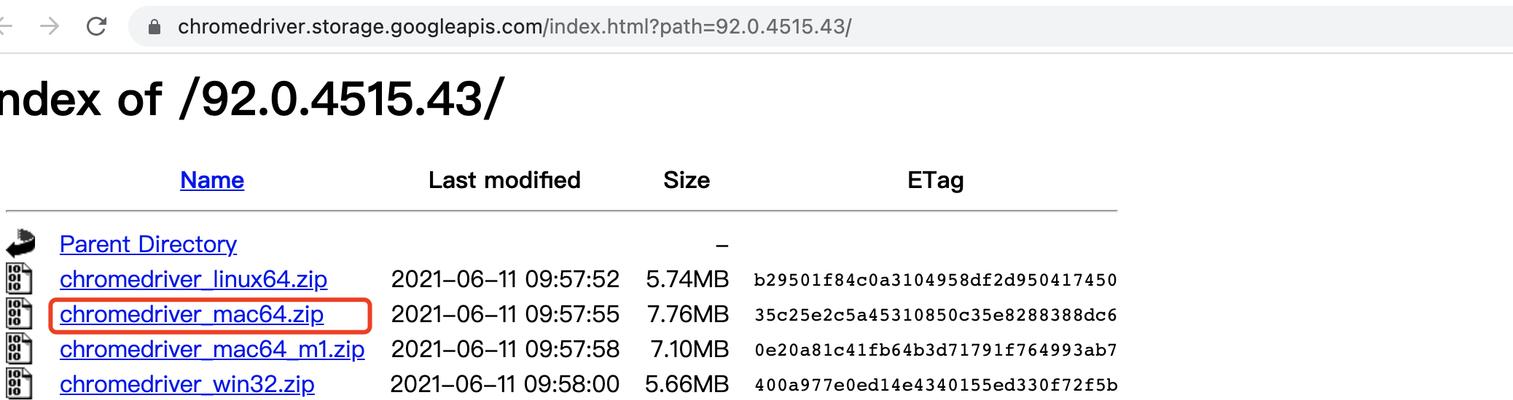Click the Index of /92.0.4515.43/ heading
Viewport: 1513px width, 400px height.
pos(250,99)
